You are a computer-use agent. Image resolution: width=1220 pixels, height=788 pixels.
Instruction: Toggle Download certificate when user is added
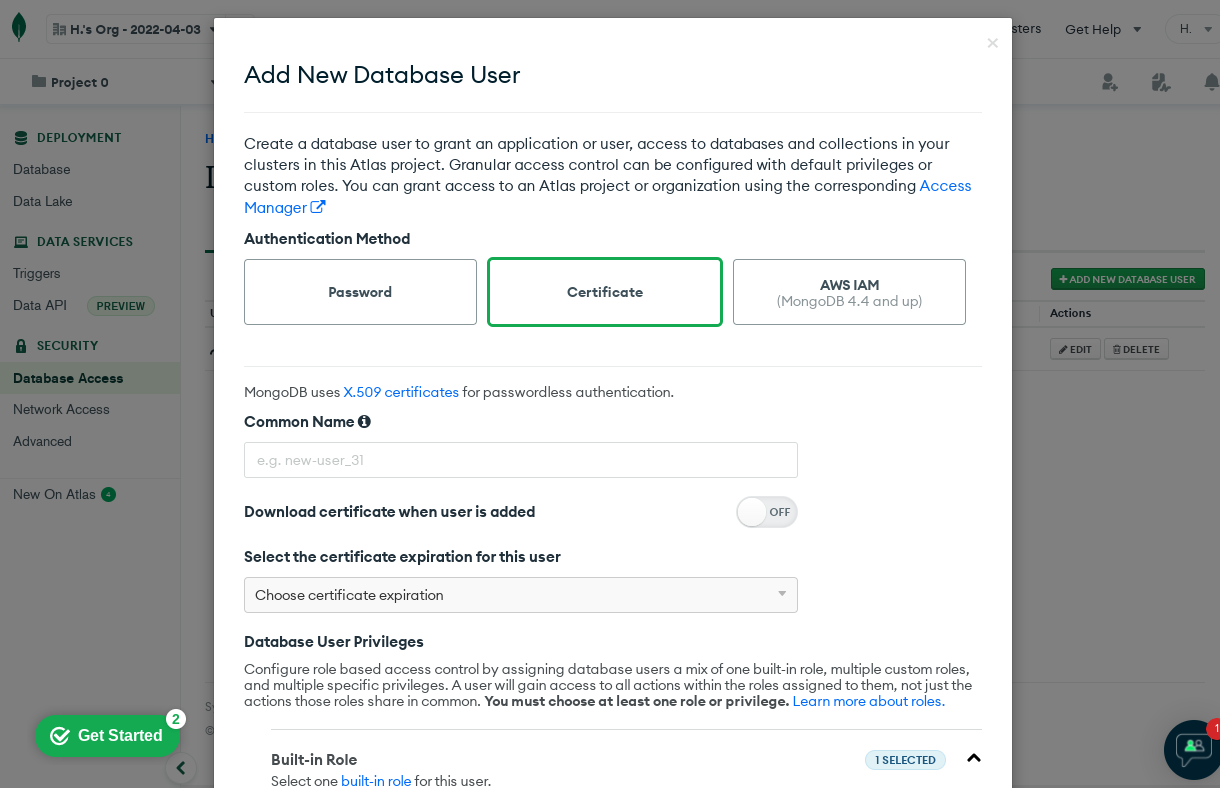pyautogui.click(x=766, y=512)
